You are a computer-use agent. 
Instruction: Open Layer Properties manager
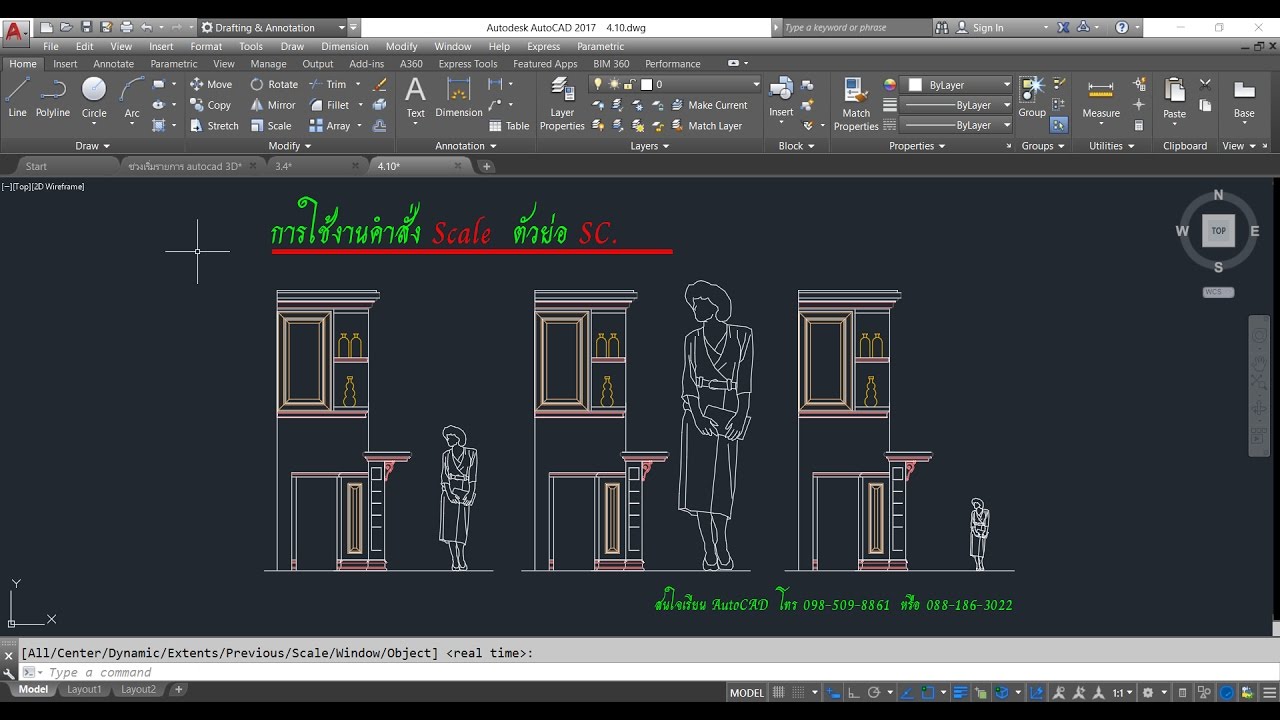[x=562, y=104]
